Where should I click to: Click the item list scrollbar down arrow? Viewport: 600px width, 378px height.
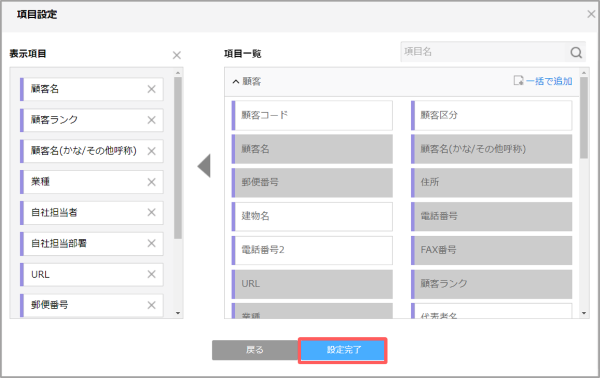coord(584,313)
